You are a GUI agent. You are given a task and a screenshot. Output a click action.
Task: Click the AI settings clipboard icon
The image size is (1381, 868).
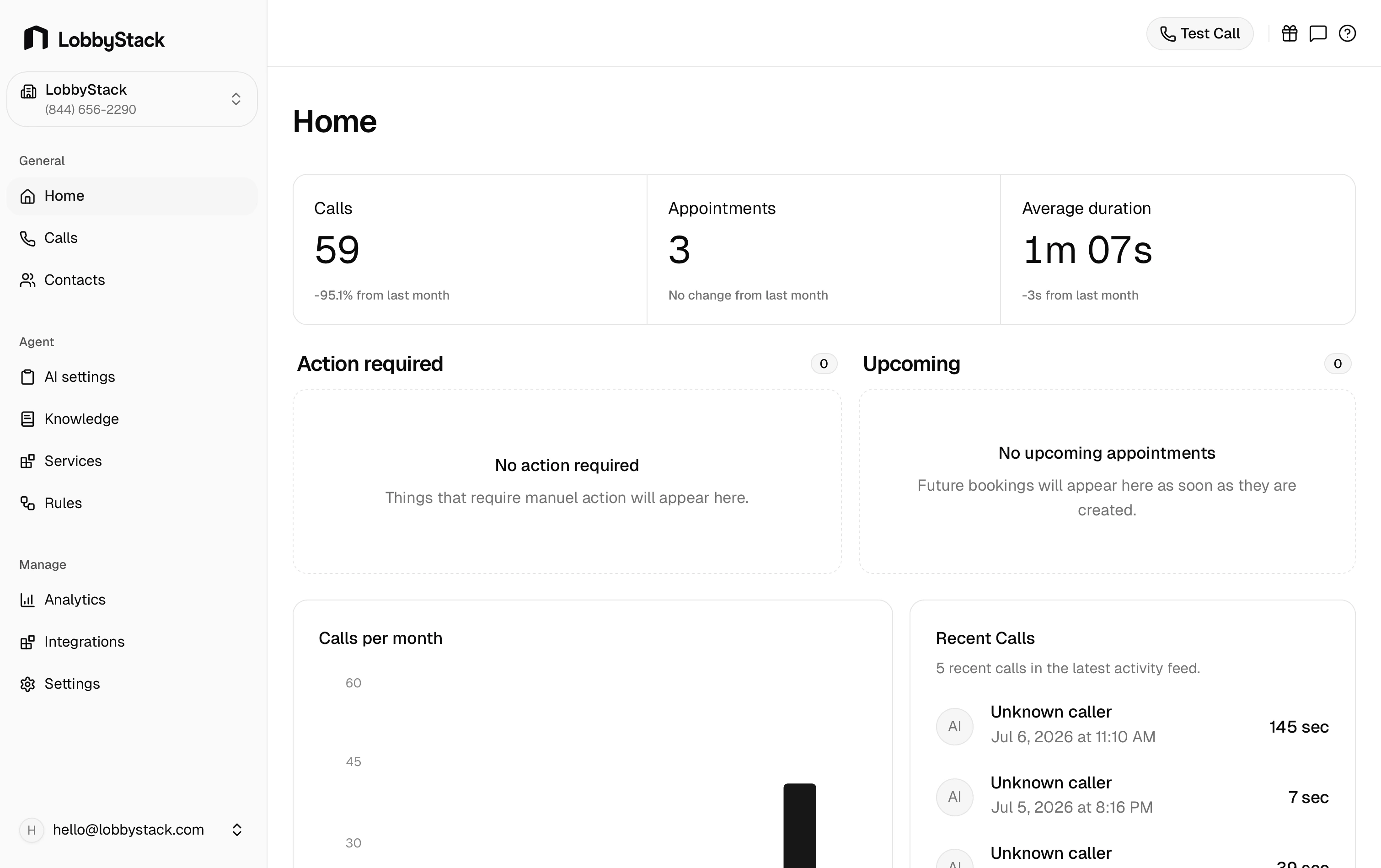point(27,377)
